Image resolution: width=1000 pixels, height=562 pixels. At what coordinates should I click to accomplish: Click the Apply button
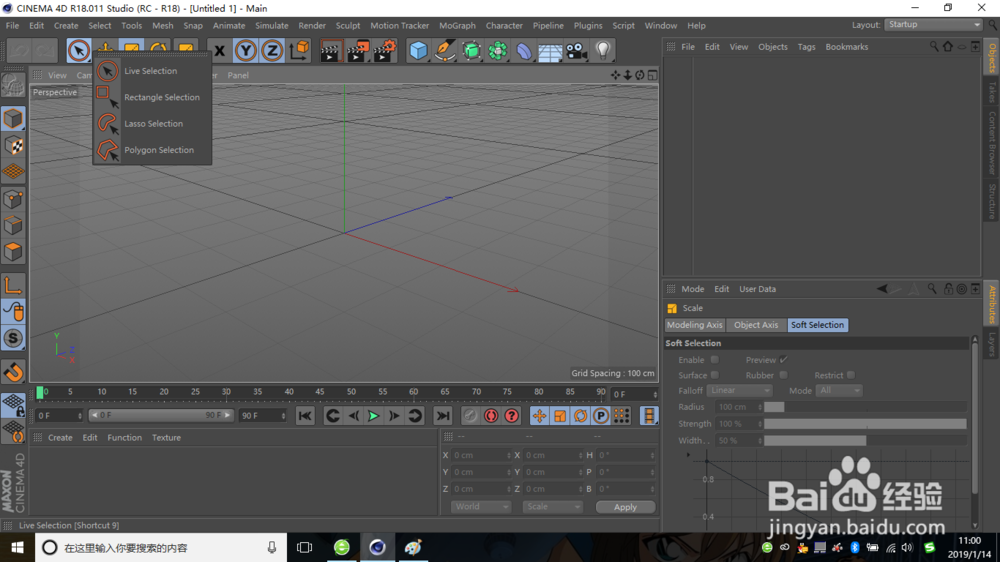pos(625,507)
